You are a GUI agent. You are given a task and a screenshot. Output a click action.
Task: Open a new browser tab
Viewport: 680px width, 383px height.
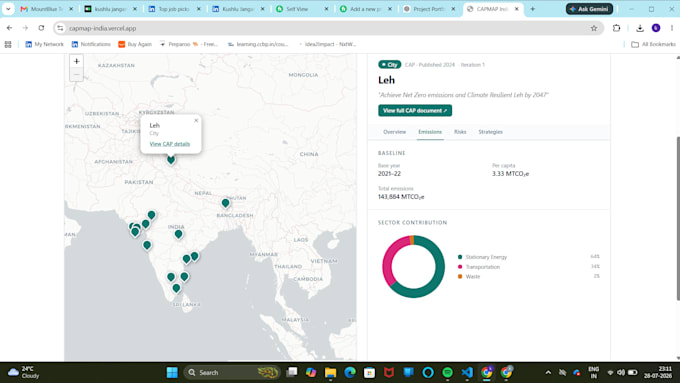[533, 9]
